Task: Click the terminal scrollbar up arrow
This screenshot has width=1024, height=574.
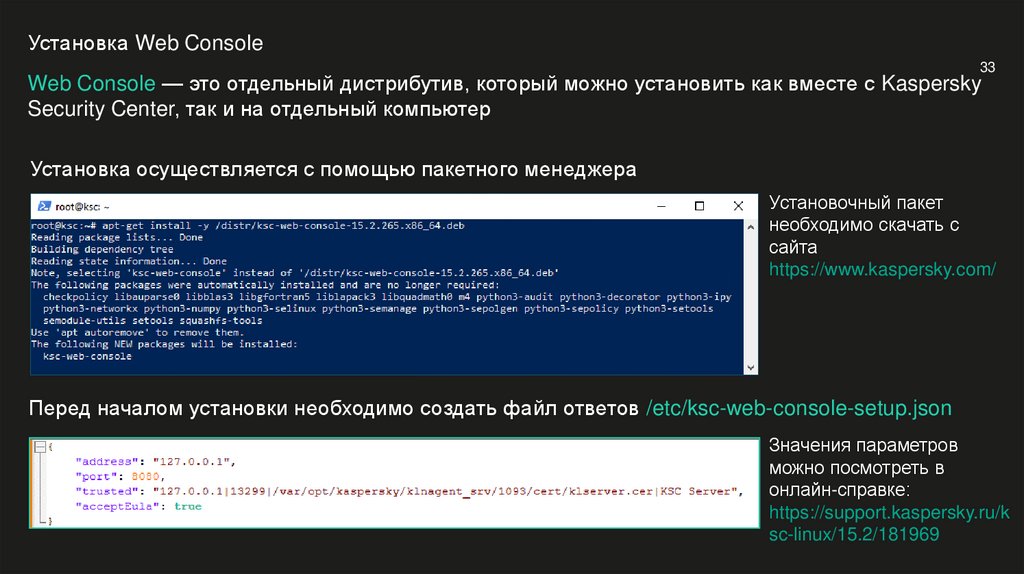Action: tap(750, 227)
